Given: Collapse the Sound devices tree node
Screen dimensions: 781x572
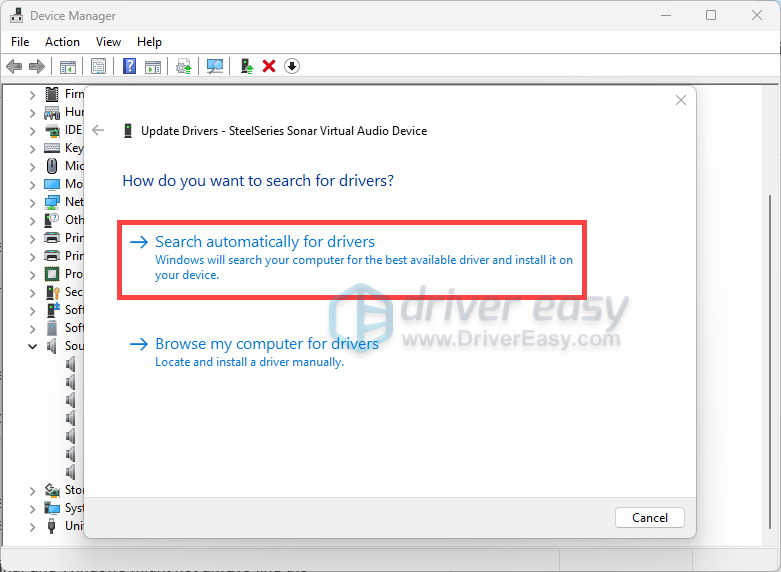Looking at the screenshot, I should coord(33,346).
